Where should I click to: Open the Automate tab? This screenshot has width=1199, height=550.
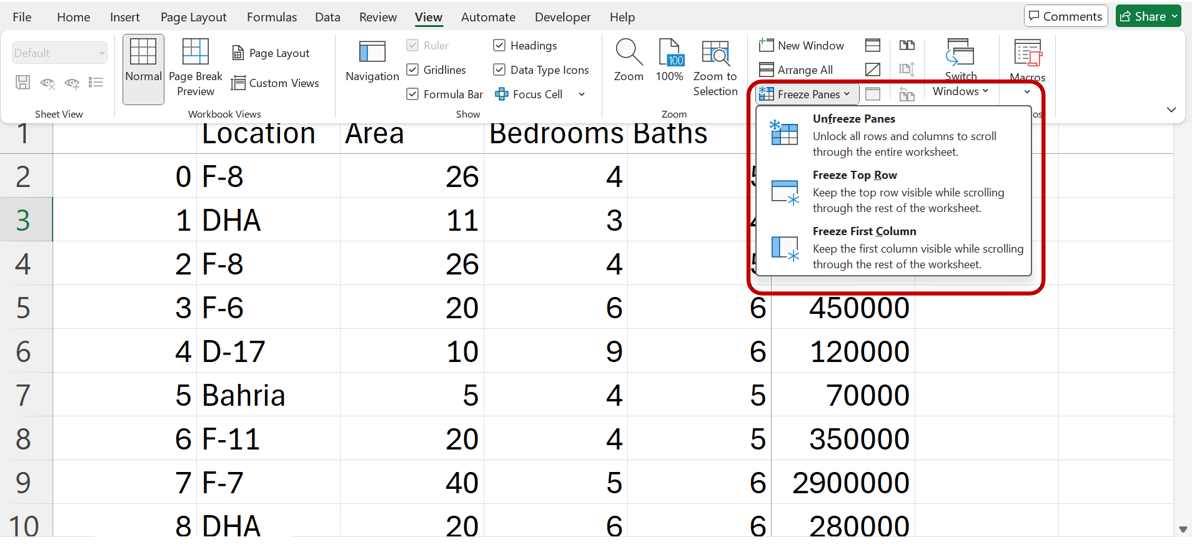pyautogui.click(x=489, y=17)
